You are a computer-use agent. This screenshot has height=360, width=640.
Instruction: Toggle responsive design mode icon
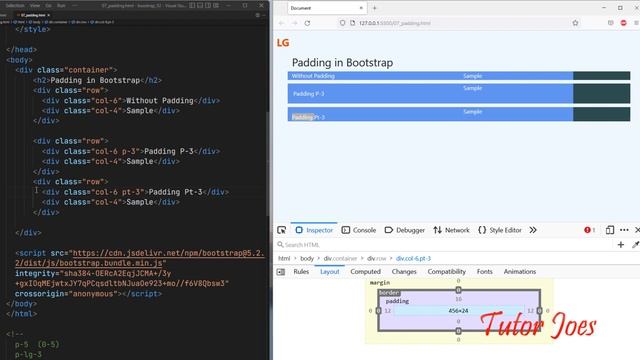click(610, 230)
